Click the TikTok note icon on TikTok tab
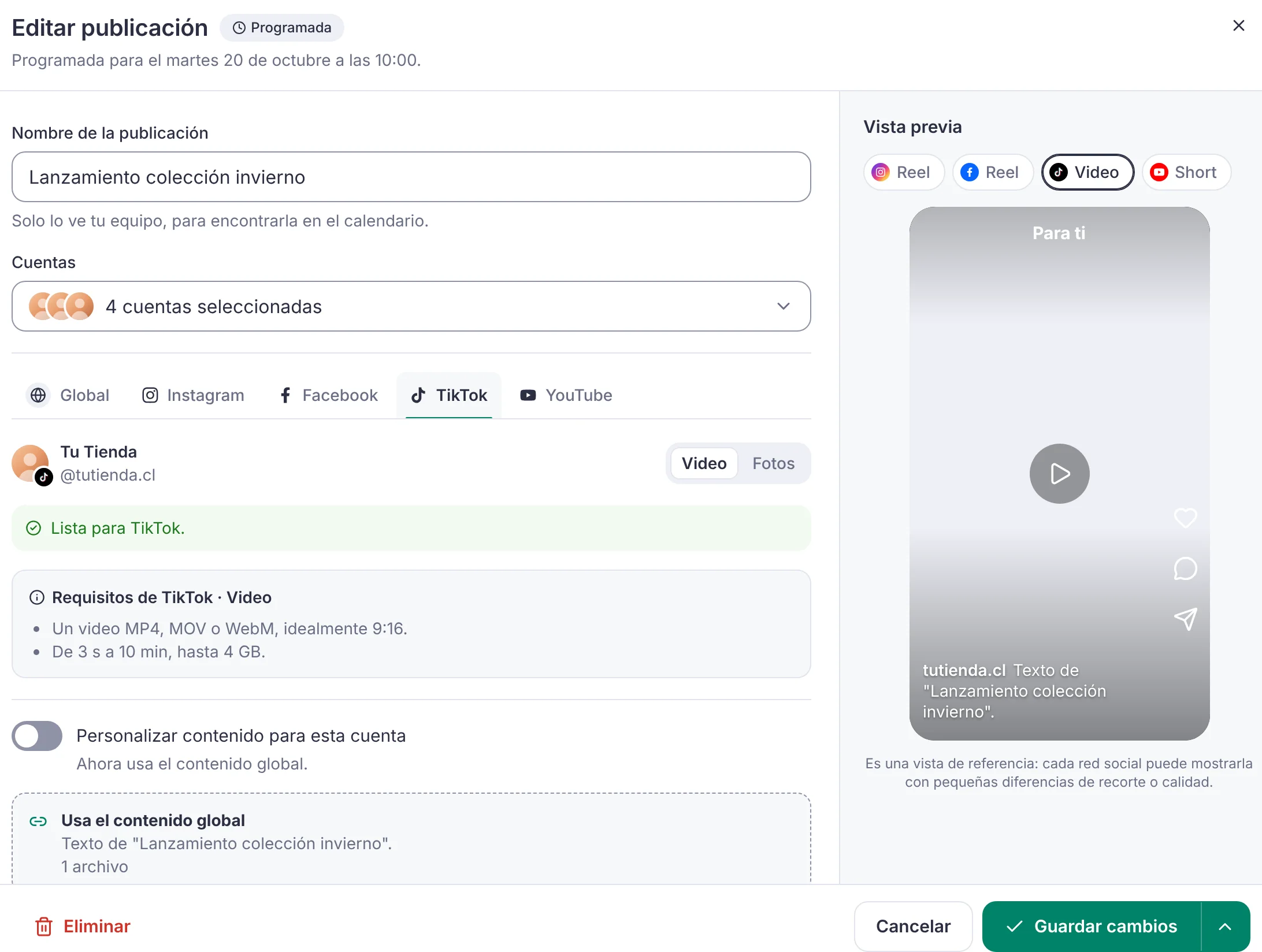Image resolution: width=1262 pixels, height=952 pixels. tap(418, 395)
